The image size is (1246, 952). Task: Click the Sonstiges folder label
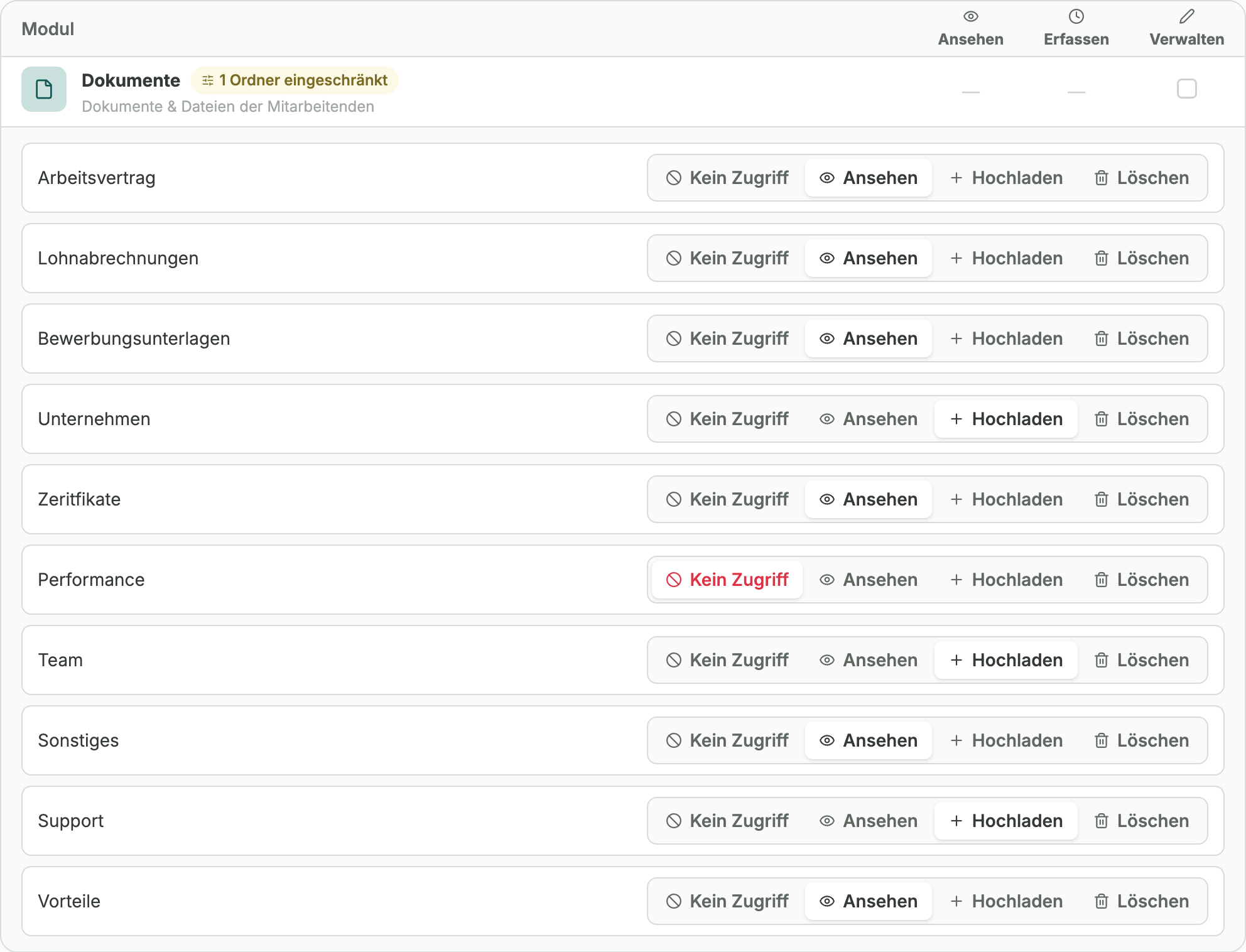[x=78, y=740]
